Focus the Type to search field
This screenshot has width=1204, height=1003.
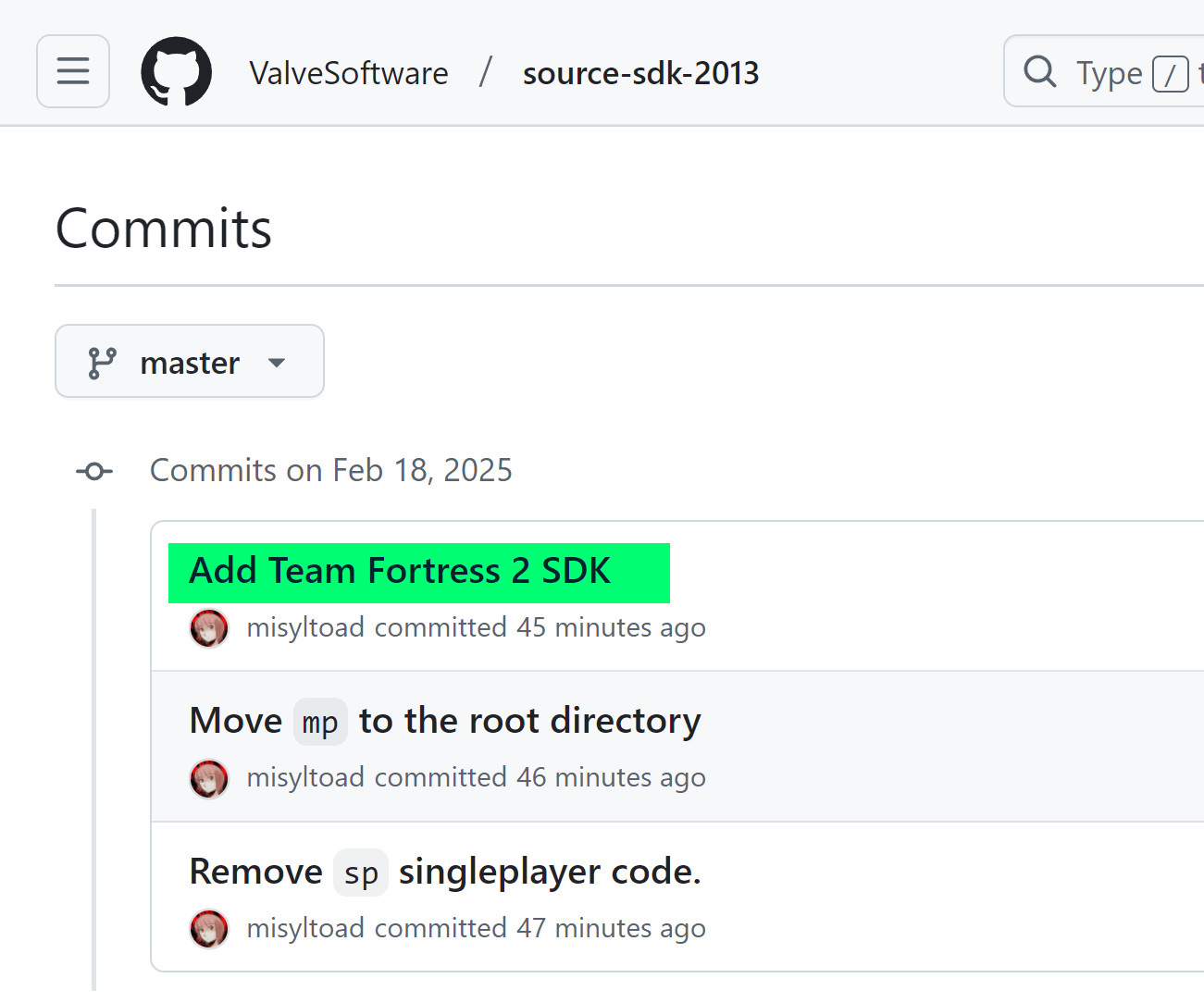click(x=1109, y=72)
